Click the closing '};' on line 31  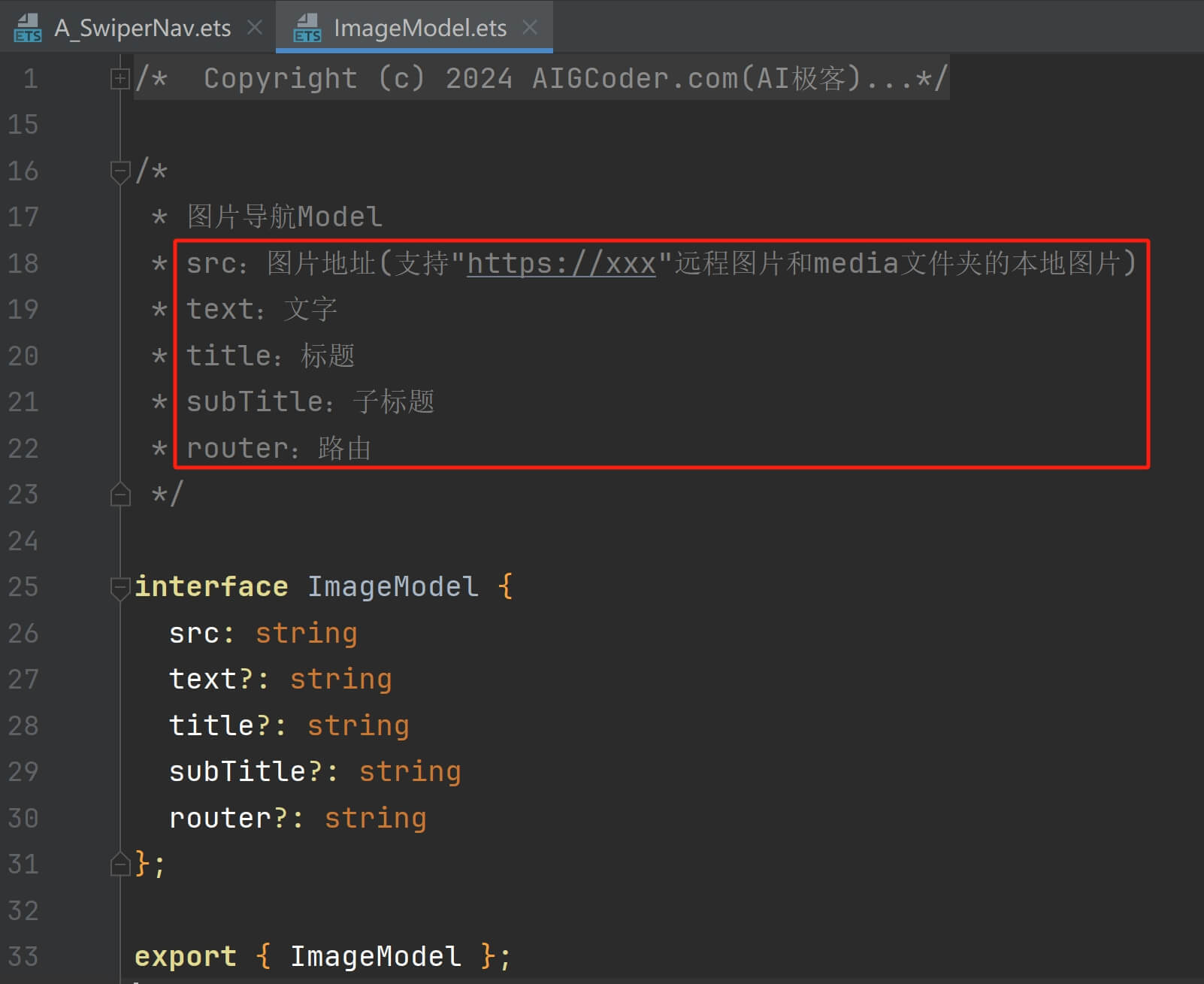pos(150,864)
